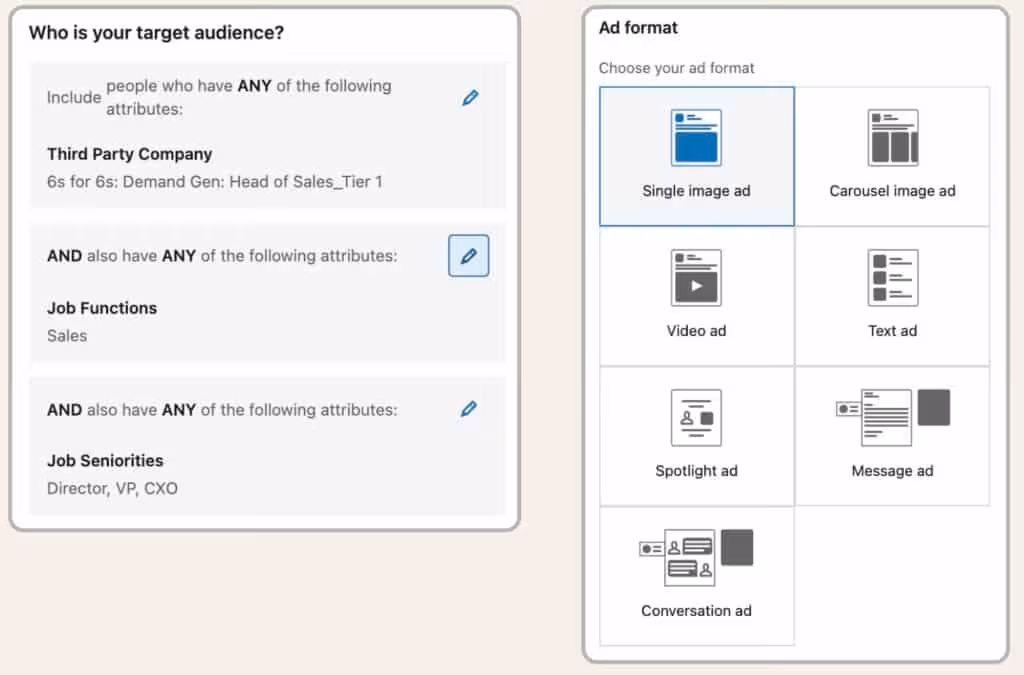Screen dimensions: 1024x675
Task: Click the 'Carousel image ad' label
Action: coord(893,191)
